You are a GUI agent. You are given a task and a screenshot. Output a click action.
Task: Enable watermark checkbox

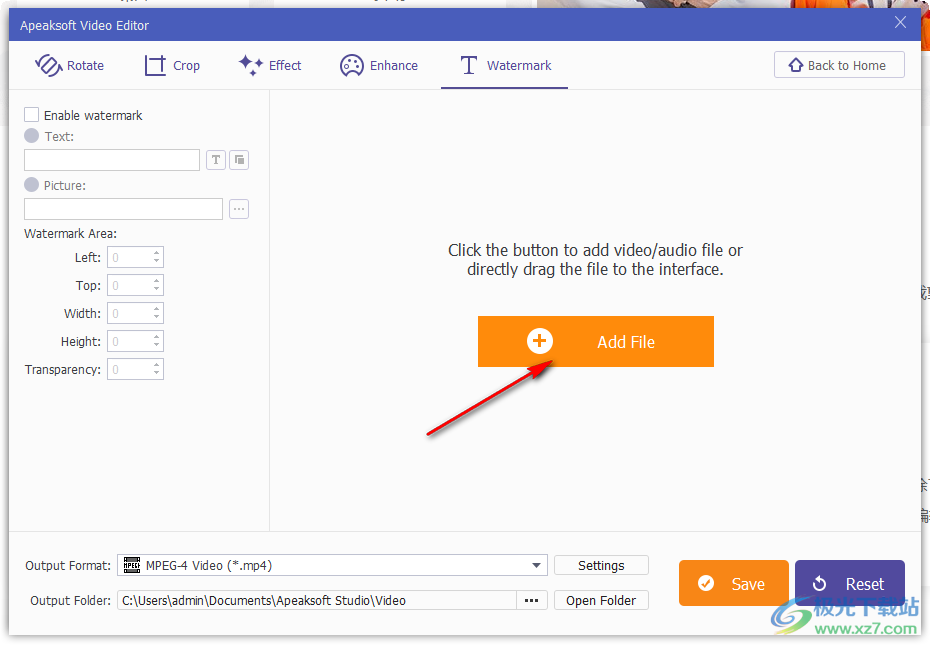pos(31,115)
